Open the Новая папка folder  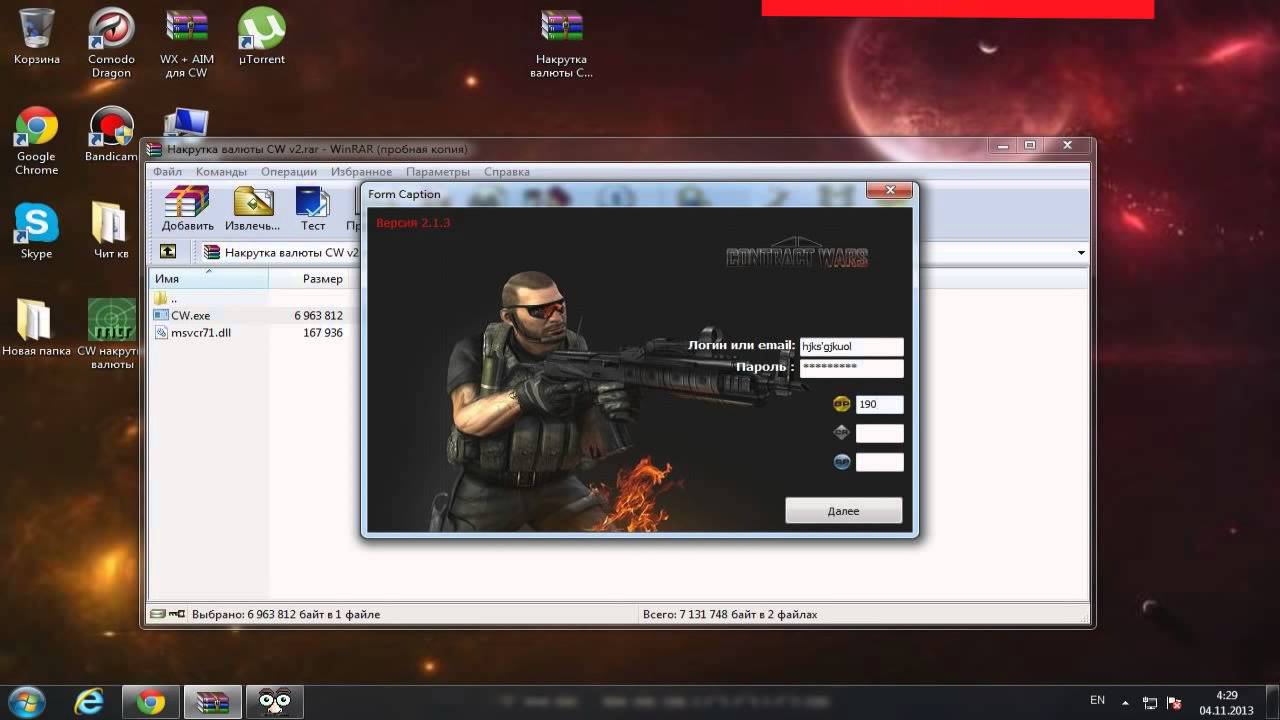click(36, 328)
